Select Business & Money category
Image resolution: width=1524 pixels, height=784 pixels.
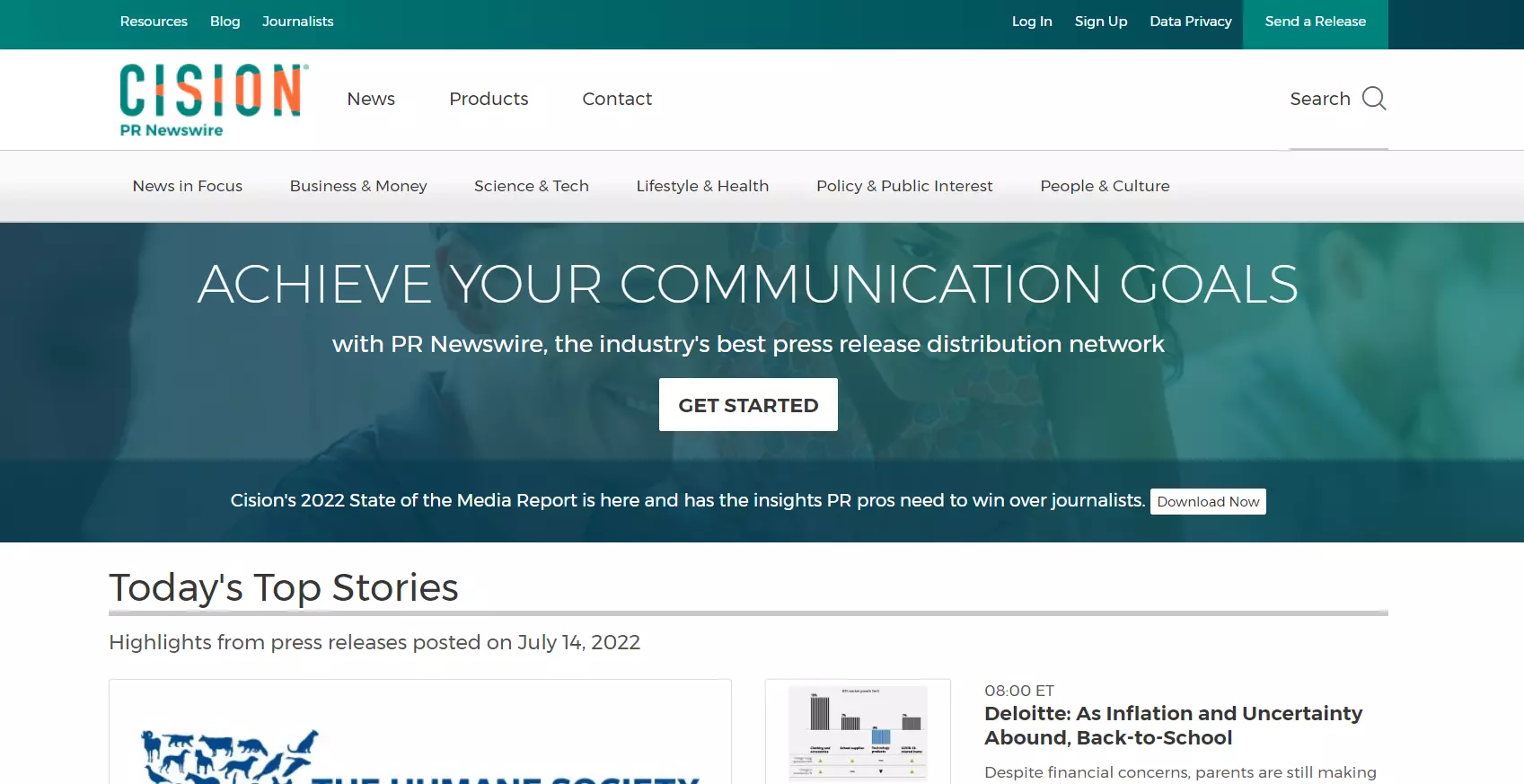358,186
